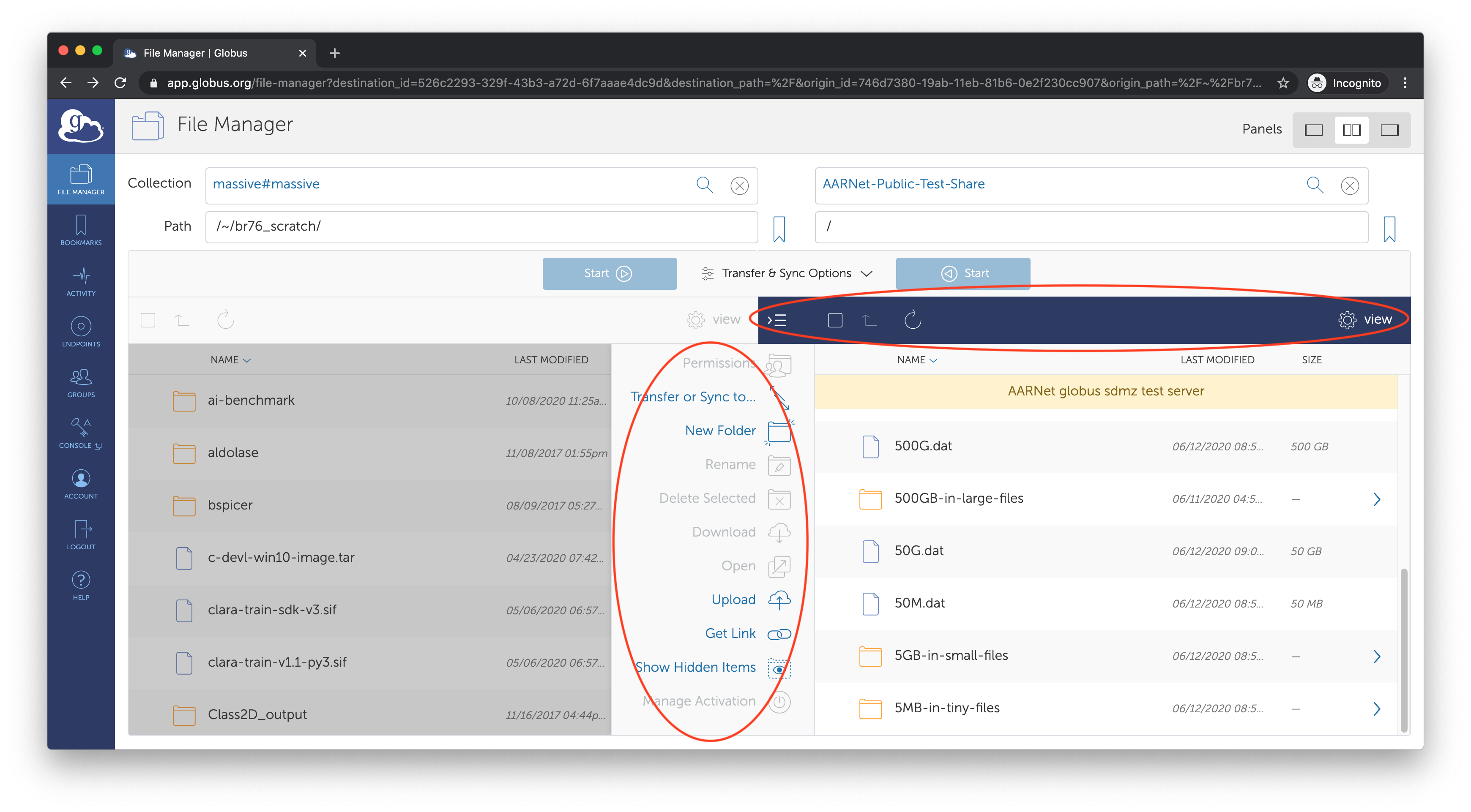Select Upload in the actions menu
Screen dimensions: 1471x812
click(x=733, y=599)
